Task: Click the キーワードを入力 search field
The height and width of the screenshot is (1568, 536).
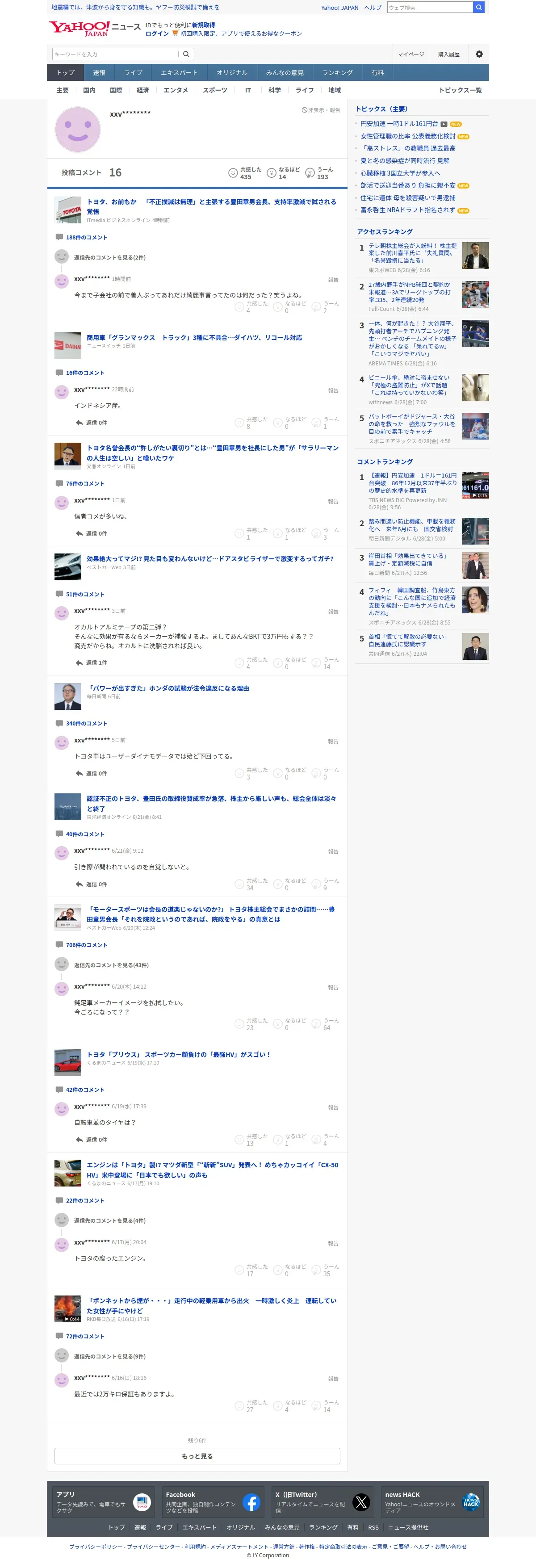Action: click(116, 54)
